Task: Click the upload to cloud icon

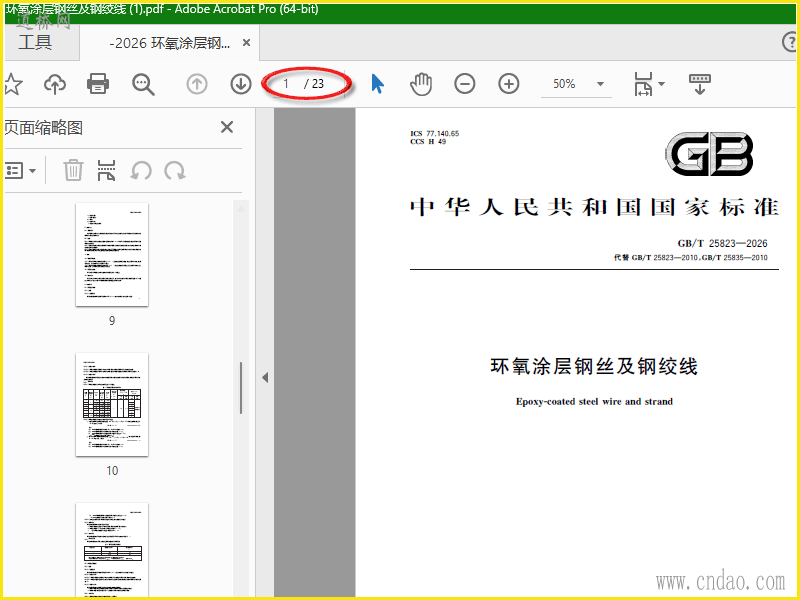Action: click(x=55, y=84)
